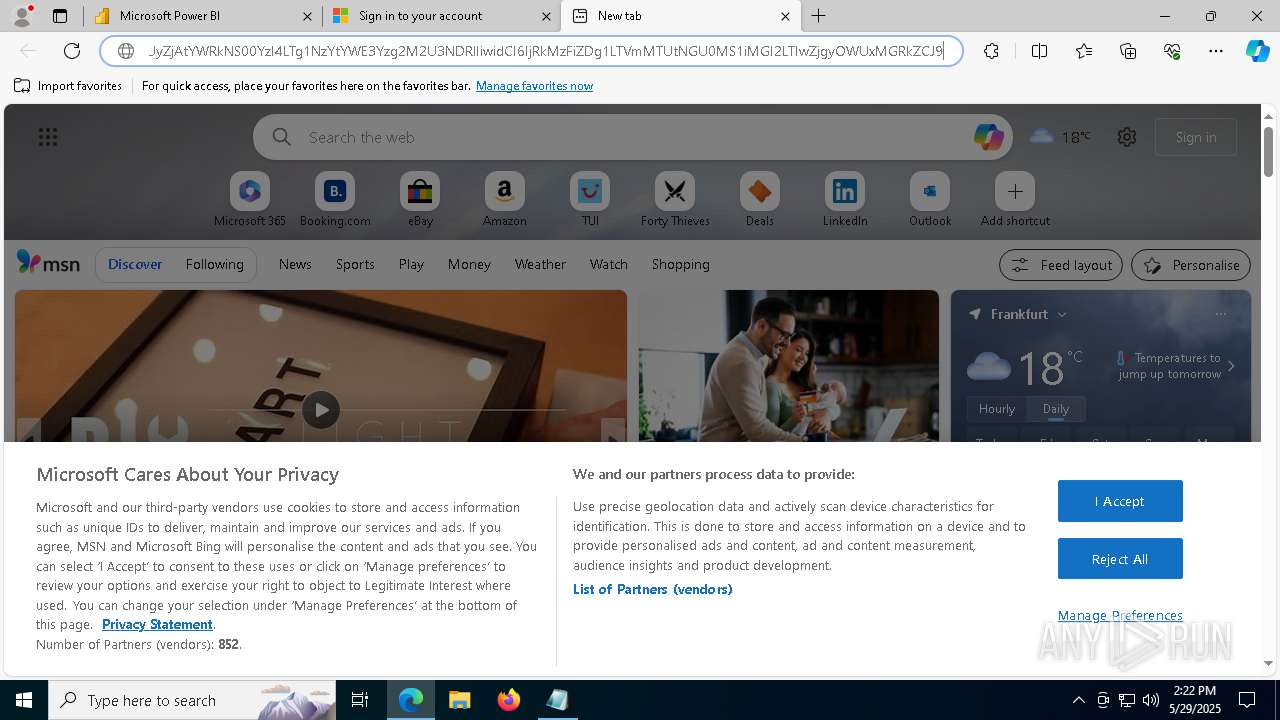This screenshot has width=1280, height=720.
Task: Show hidden system tray icons
Action: 1078,700
